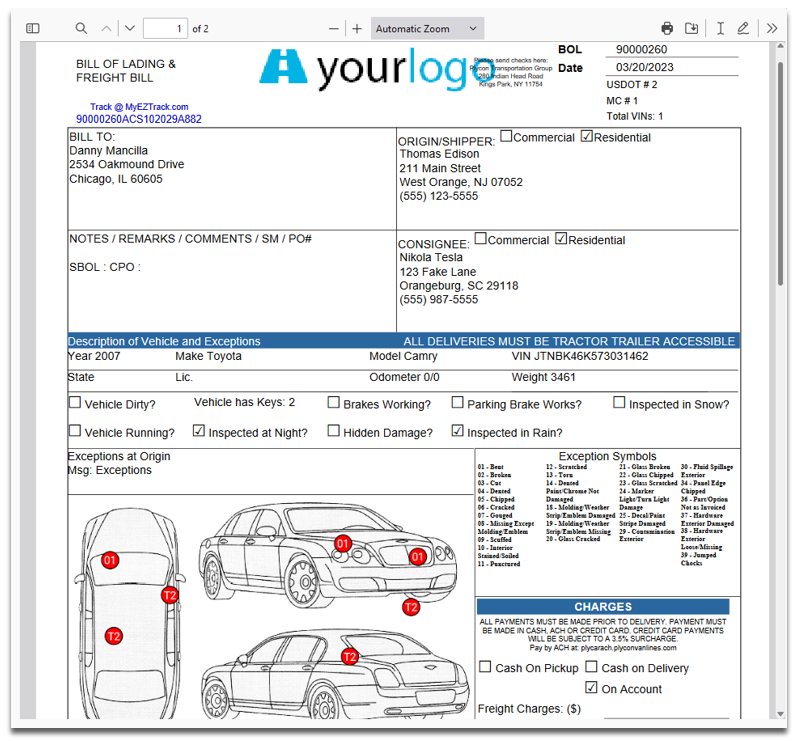Image resolution: width=799 pixels, height=741 pixels.
Task: Click the page number input field
Action: click(165, 29)
